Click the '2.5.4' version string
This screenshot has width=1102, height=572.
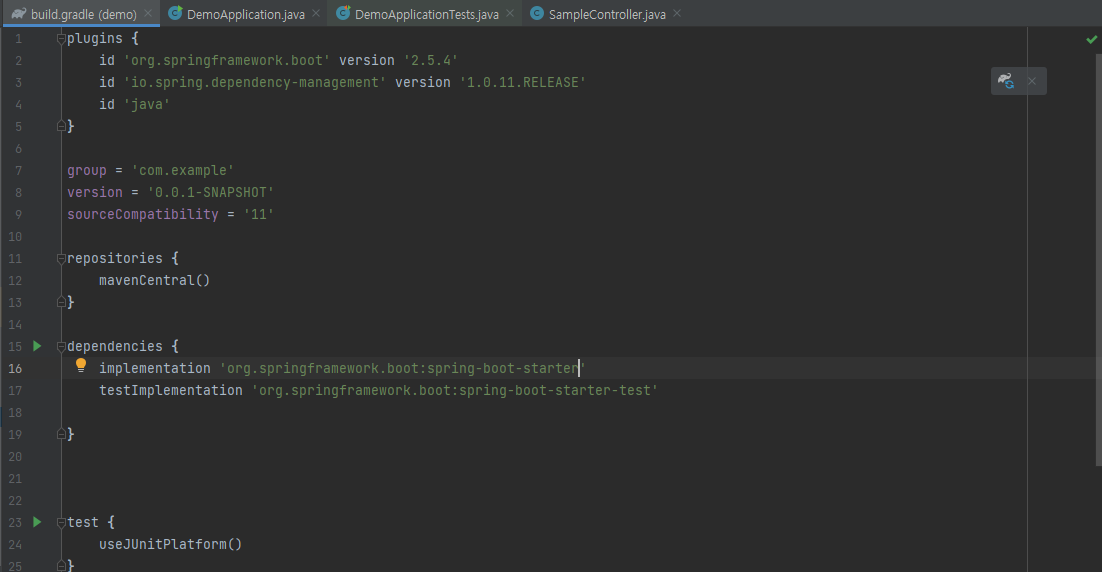(431, 60)
